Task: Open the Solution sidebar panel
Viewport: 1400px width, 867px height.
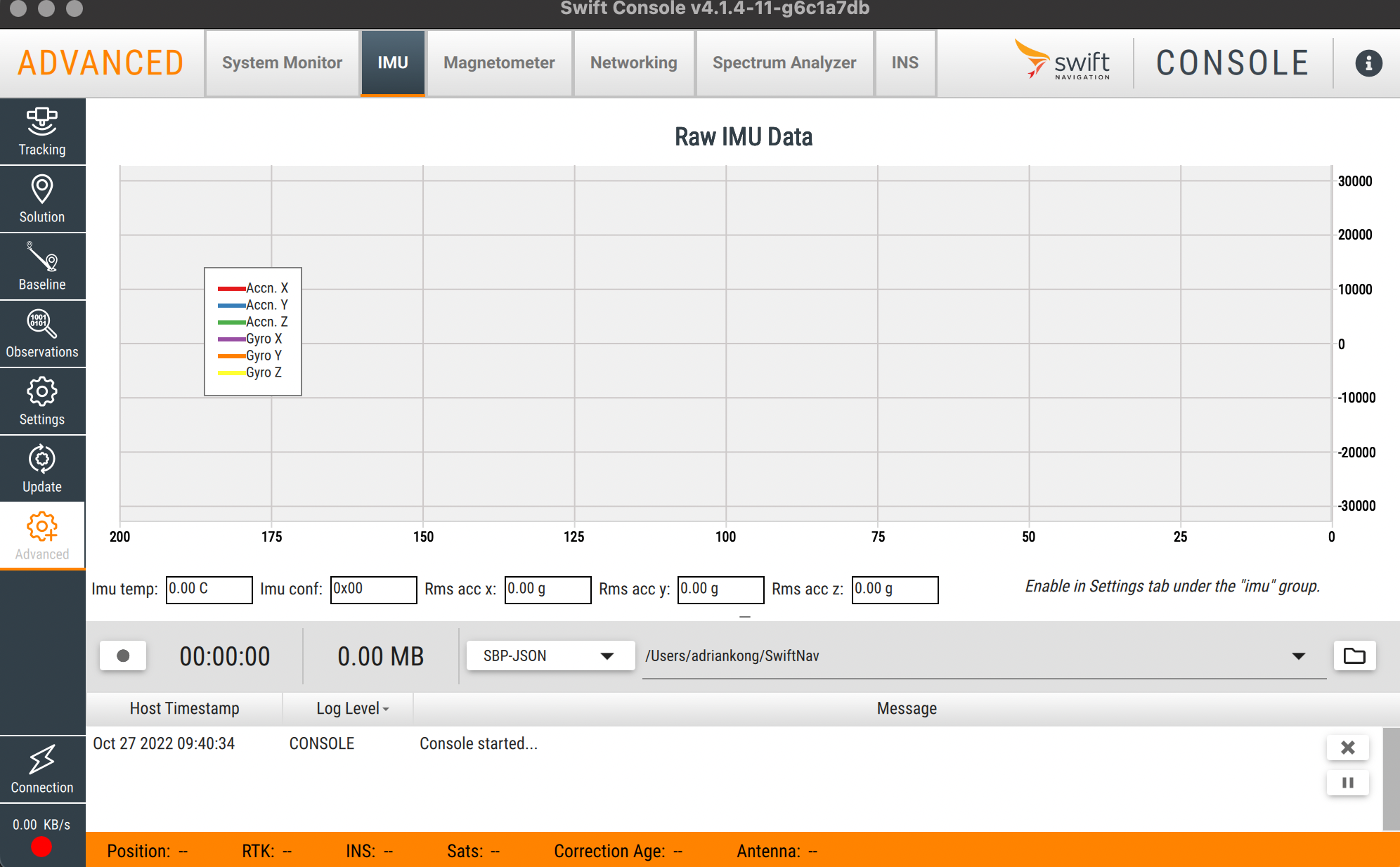Action: 42,199
